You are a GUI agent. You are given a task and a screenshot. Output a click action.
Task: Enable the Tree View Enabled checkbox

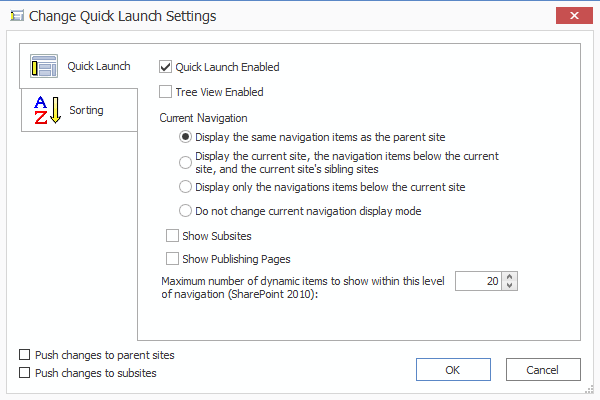tap(166, 92)
